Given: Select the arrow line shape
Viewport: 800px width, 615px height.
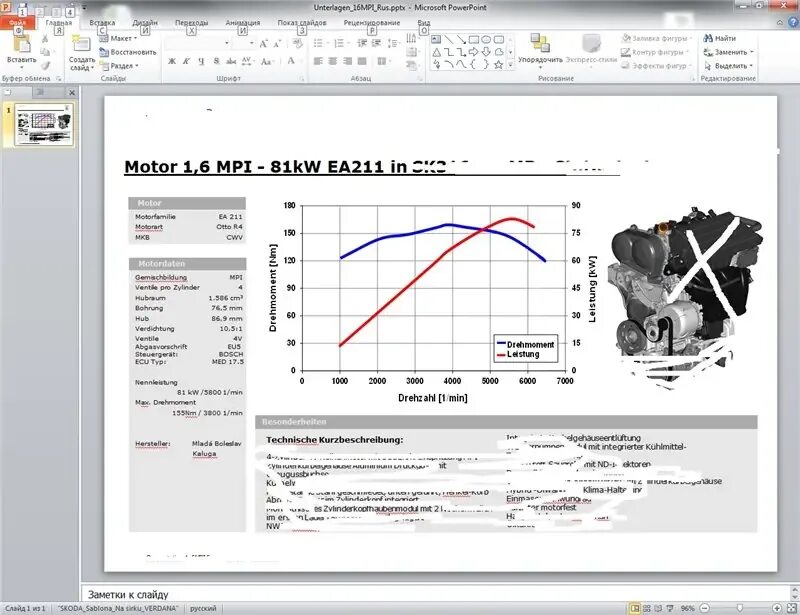Looking at the screenshot, I should point(461,39).
